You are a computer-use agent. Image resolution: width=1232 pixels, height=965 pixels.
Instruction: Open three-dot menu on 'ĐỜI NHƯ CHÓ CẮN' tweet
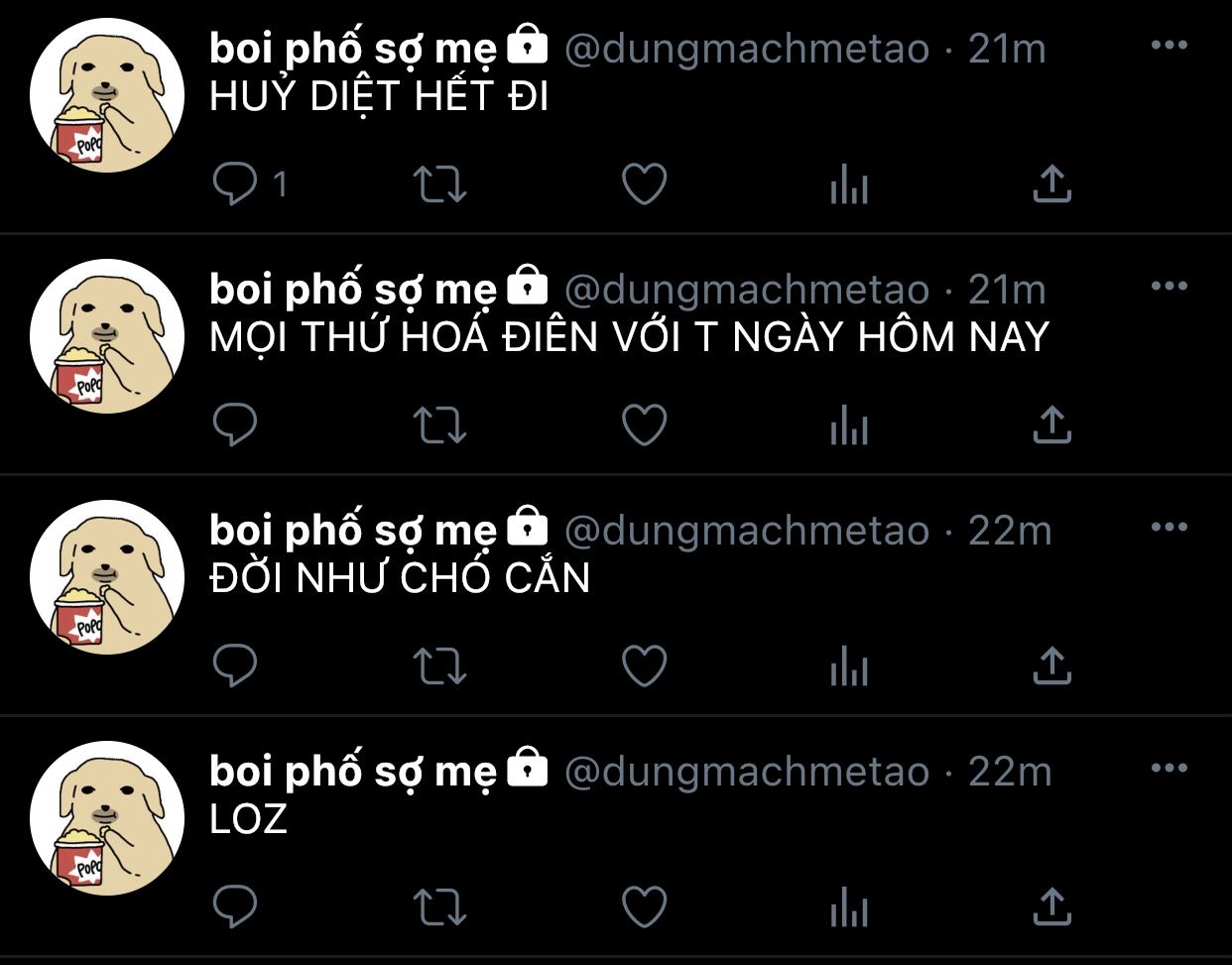[x=1170, y=528]
